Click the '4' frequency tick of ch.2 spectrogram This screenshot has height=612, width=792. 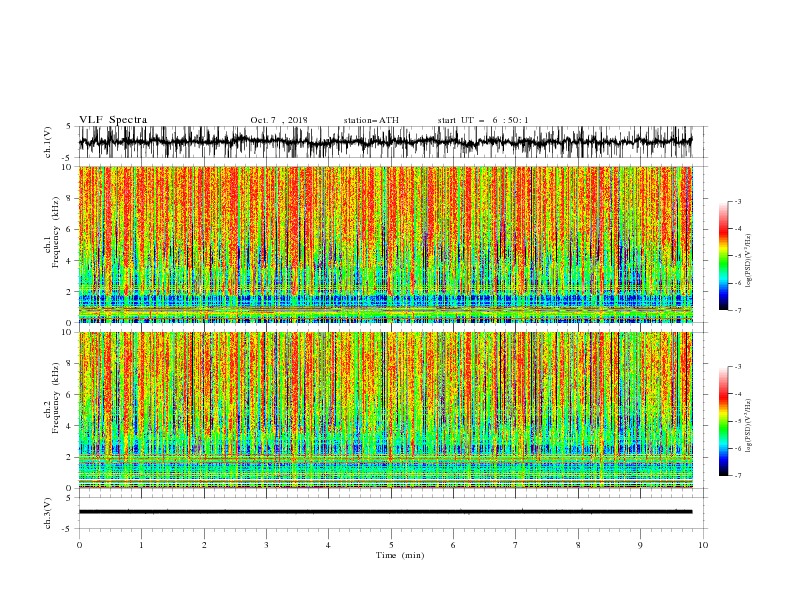[x=71, y=426]
